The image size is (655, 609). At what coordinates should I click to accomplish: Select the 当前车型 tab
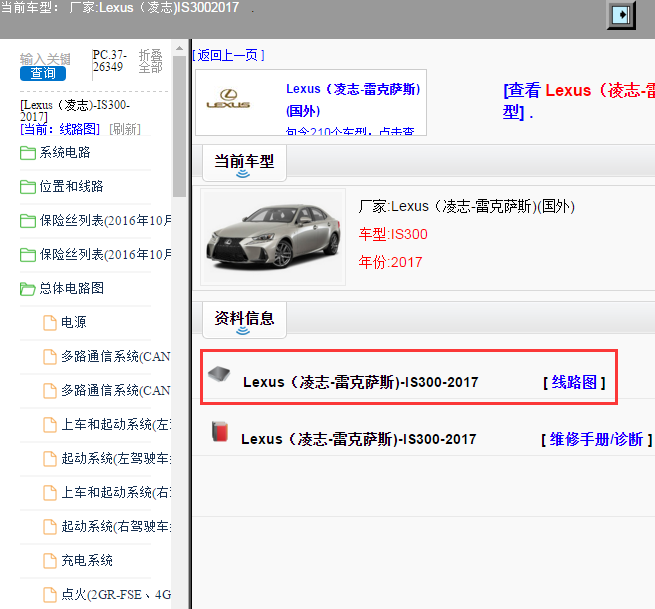pyautogui.click(x=244, y=162)
